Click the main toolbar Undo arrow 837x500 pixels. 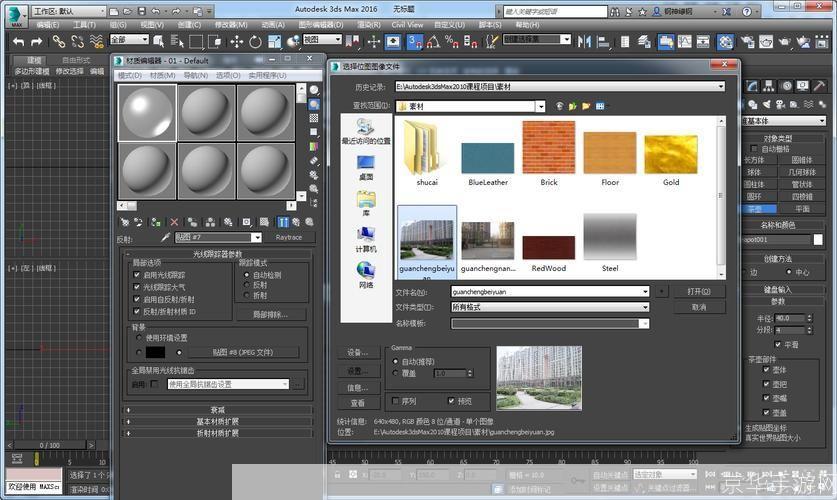coord(19,41)
